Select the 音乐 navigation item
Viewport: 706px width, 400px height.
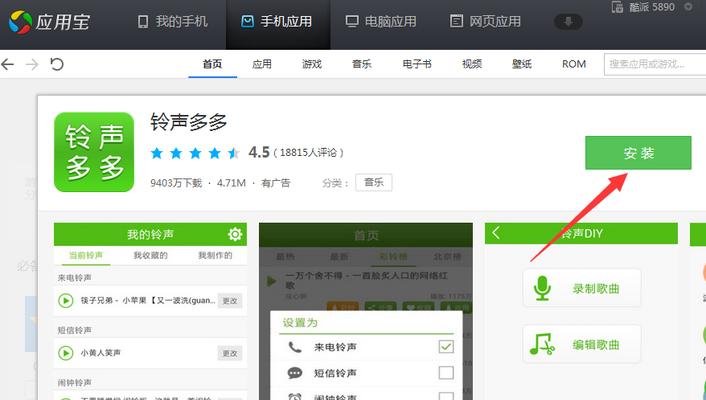362,64
